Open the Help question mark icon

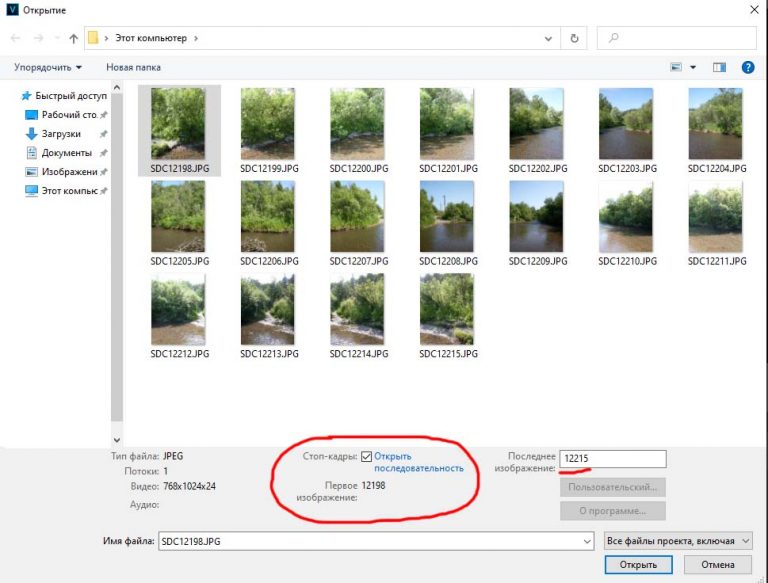(x=747, y=67)
